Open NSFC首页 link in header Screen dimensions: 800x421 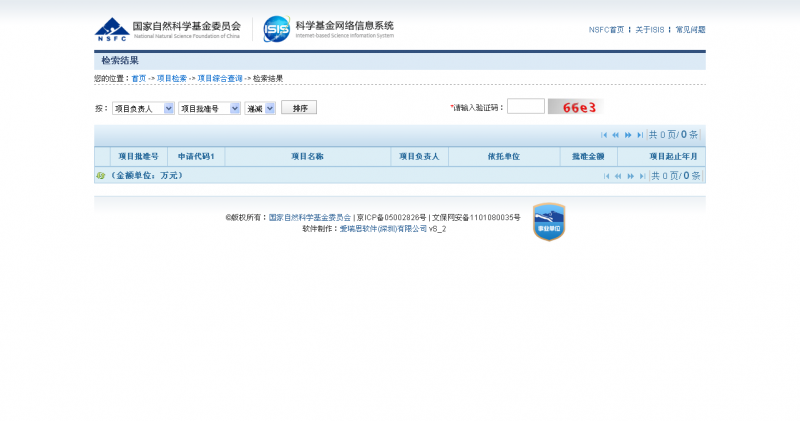(x=606, y=30)
